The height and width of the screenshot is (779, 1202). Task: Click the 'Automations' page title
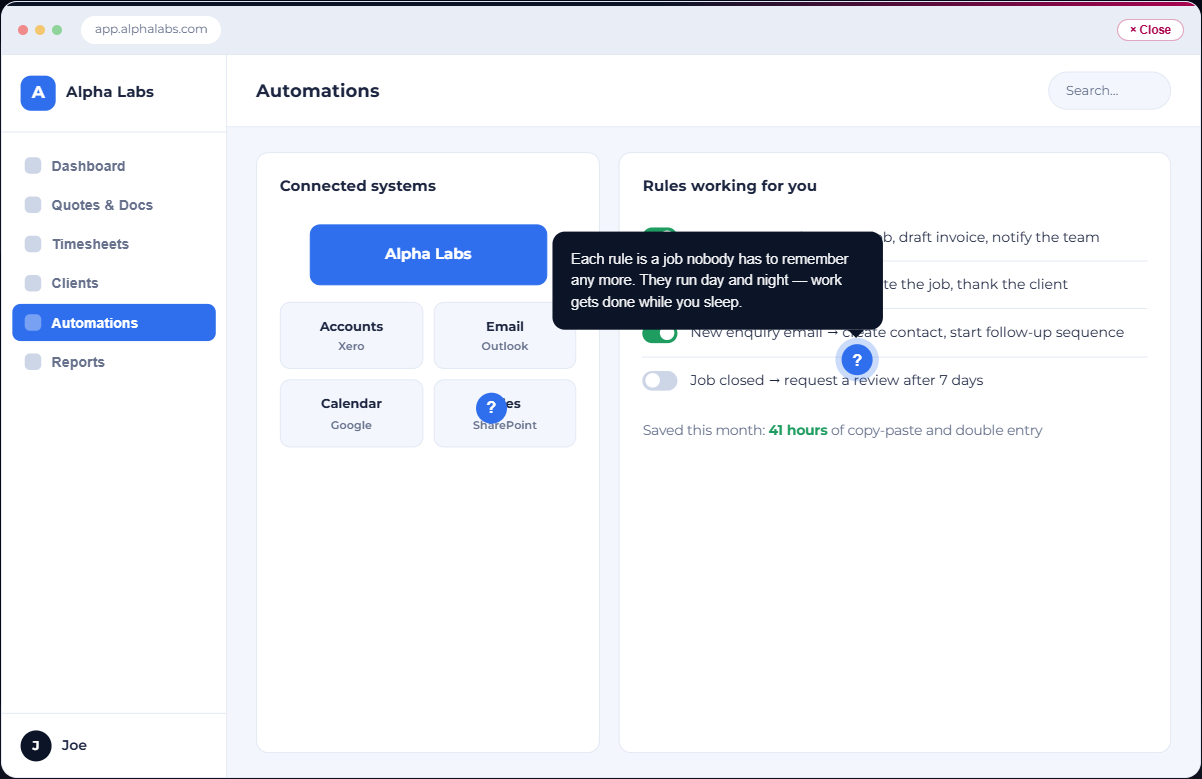(318, 91)
